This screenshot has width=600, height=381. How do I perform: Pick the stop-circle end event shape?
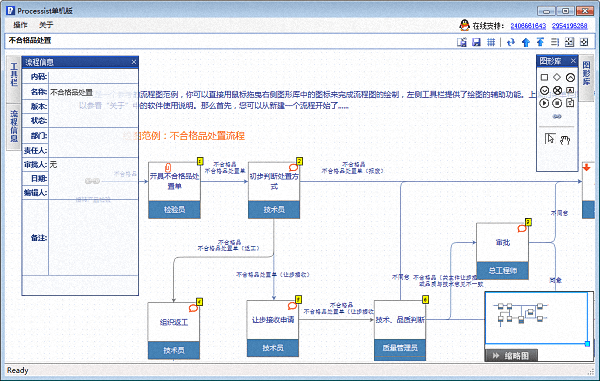coord(557,103)
